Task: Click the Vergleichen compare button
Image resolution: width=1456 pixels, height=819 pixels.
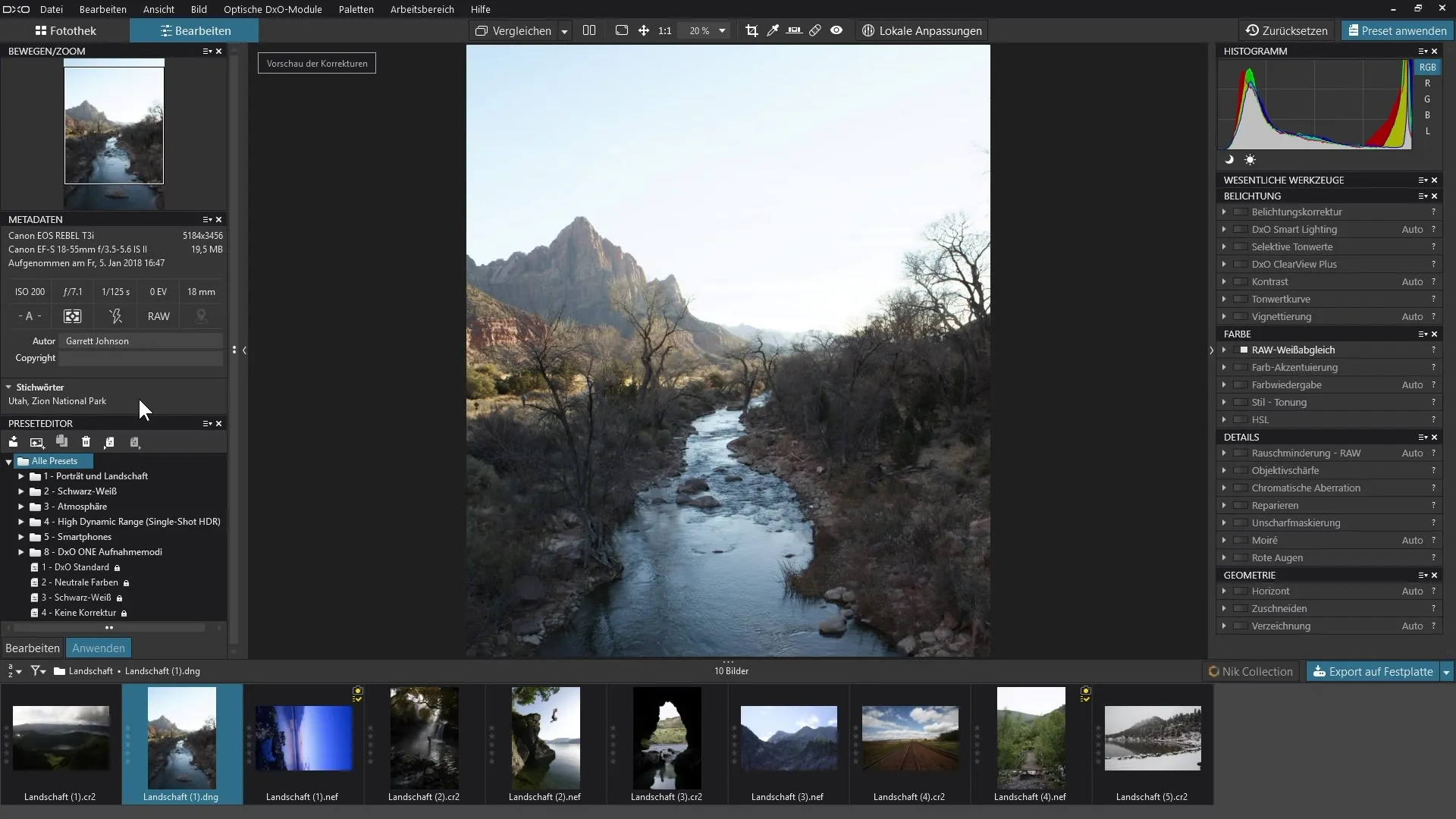Action: click(x=513, y=31)
